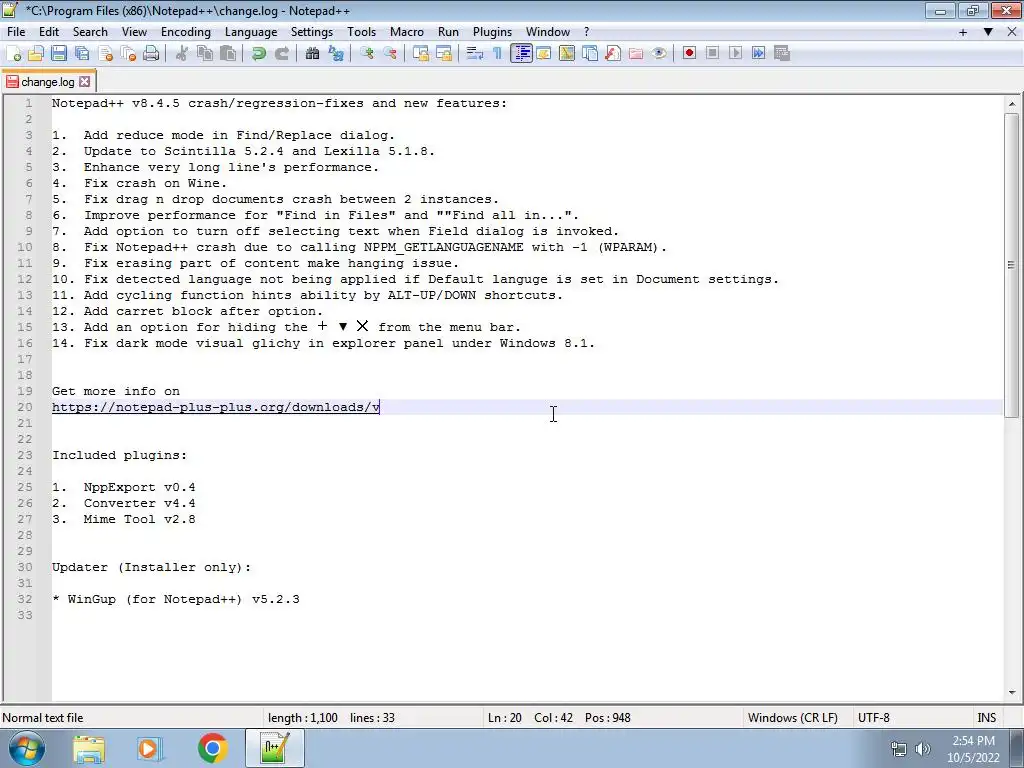Toggle monitoring with the eye icon

(x=659, y=54)
